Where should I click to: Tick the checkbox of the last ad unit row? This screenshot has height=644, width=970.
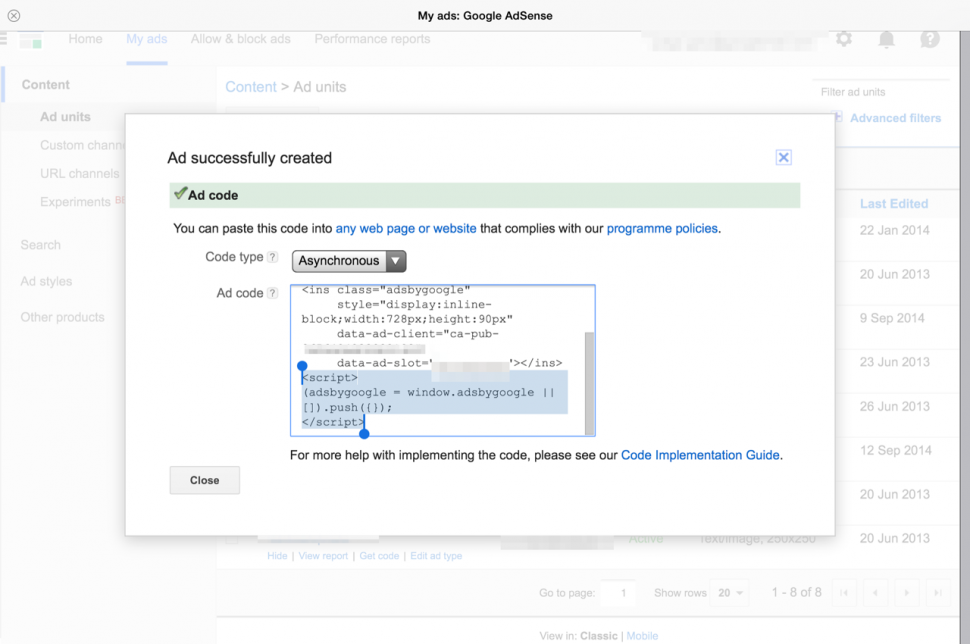coord(231,539)
